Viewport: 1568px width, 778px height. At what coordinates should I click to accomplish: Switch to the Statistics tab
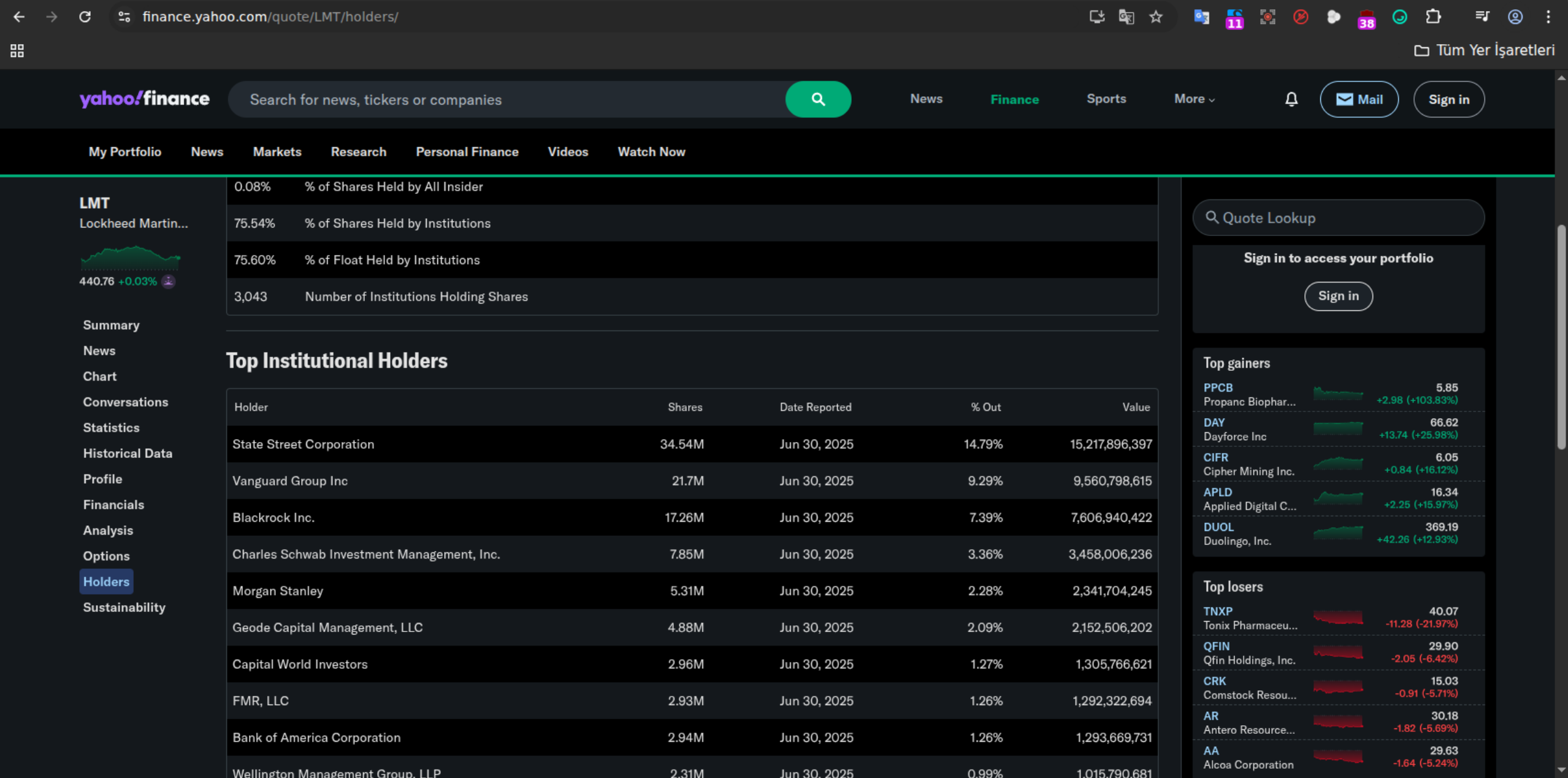pyautogui.click(x=111, y=427)
